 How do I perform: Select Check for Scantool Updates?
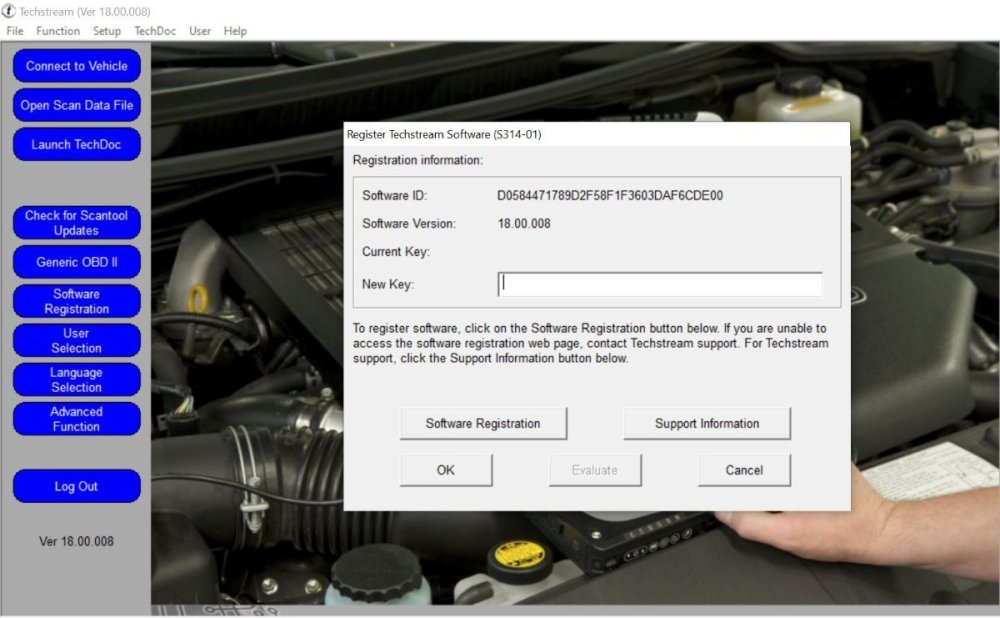click(76, 223)
